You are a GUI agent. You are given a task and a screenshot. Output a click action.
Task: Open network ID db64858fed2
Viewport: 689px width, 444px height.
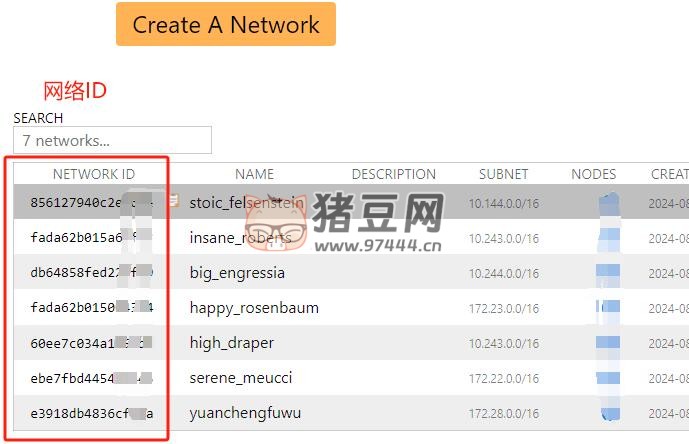(91, 273)
